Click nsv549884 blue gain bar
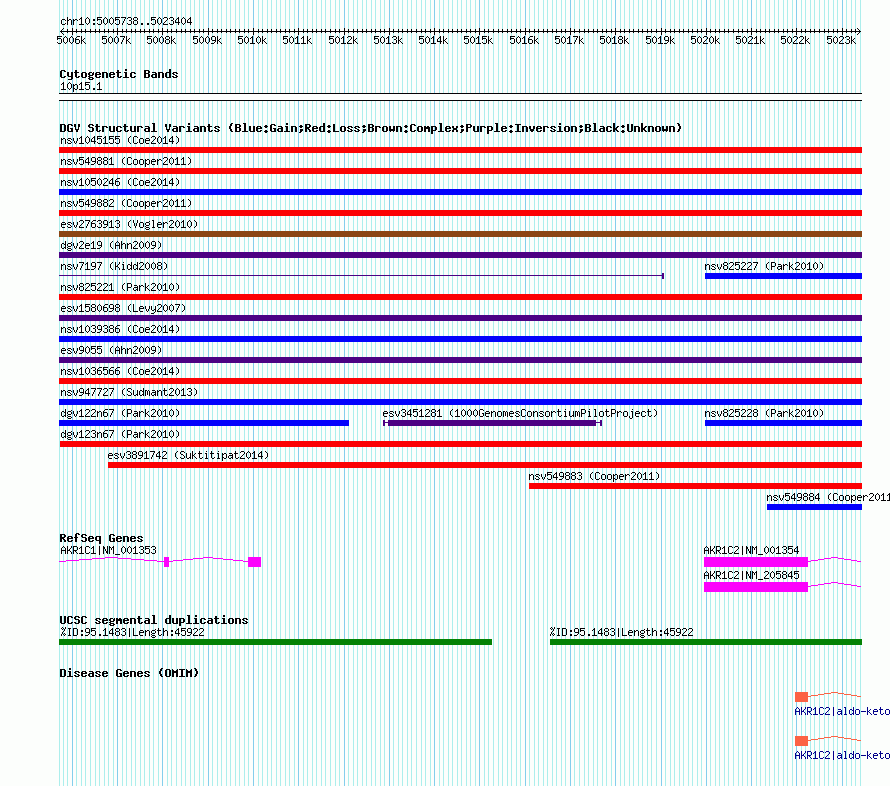The image size is (890, 786). [815, 507]
